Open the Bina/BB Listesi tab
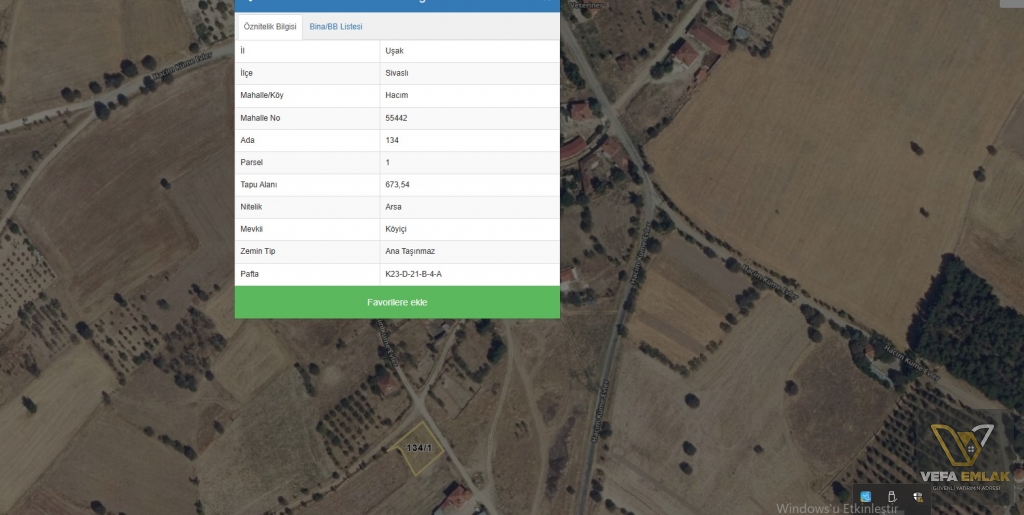Screen dimensions: 1024x515 point(336,27)
